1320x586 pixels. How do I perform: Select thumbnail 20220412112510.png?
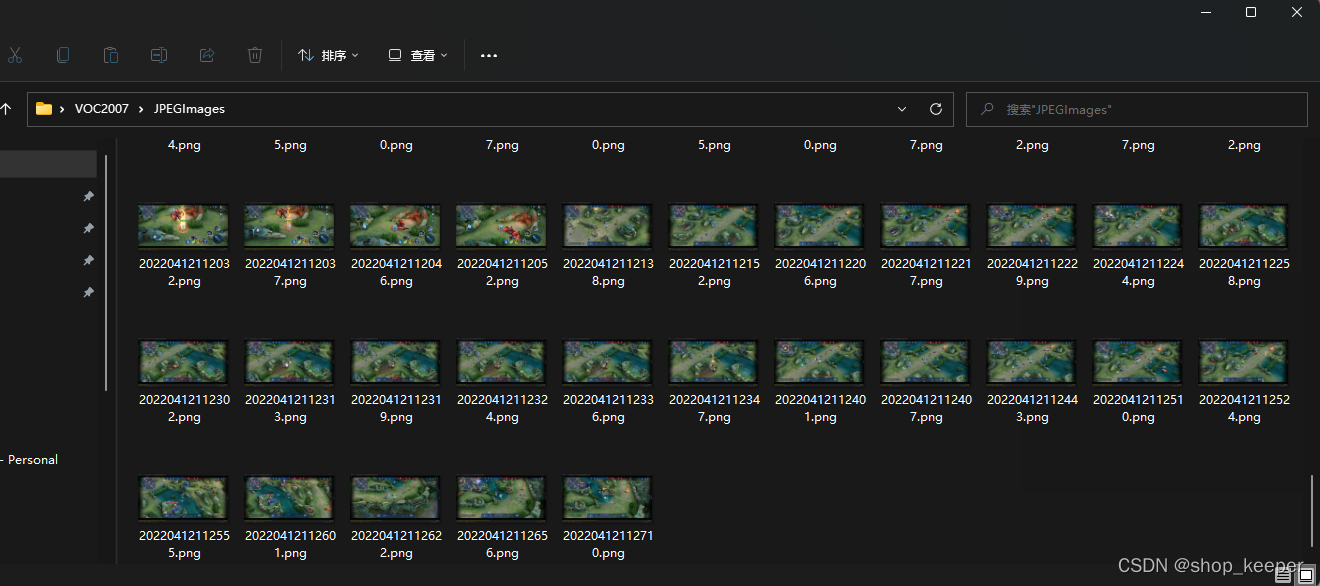pyautogui.click(x=1138, y=362)
